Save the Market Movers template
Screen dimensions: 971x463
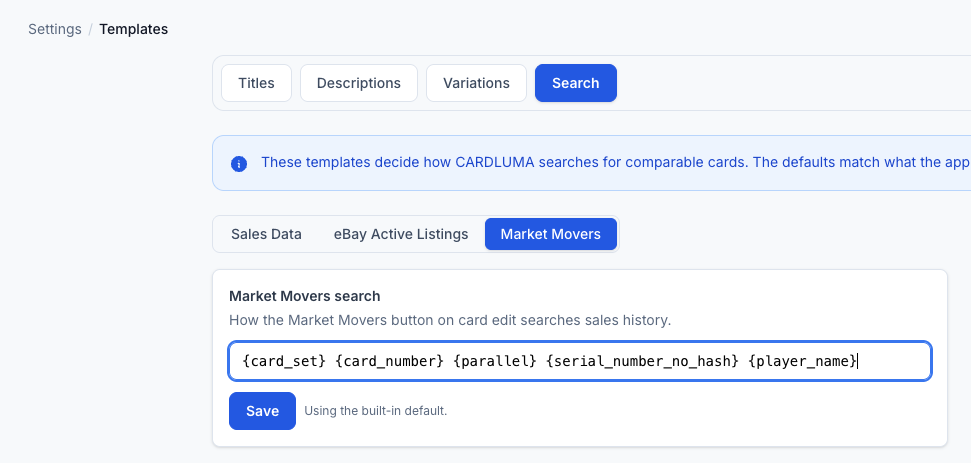click(262, 411)
